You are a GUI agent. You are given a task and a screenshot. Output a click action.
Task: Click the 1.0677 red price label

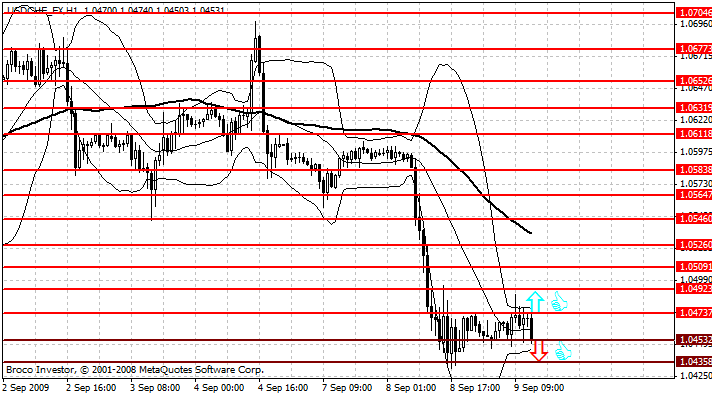click(694, 49)
